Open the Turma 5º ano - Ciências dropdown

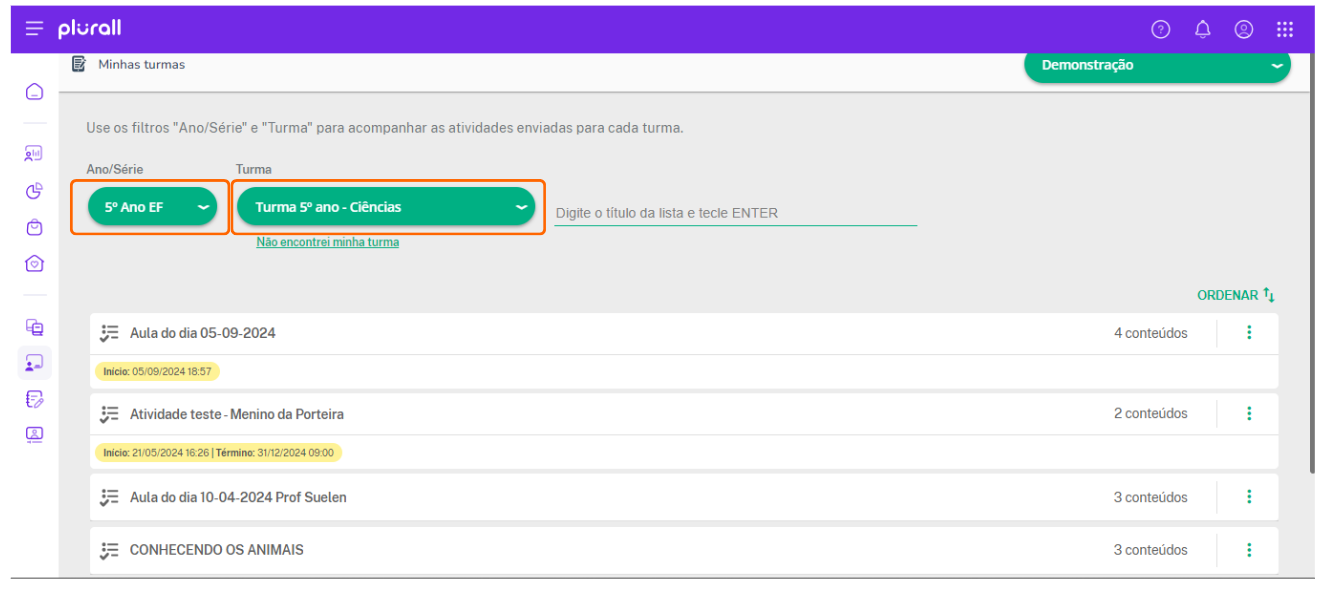[386, 207]
